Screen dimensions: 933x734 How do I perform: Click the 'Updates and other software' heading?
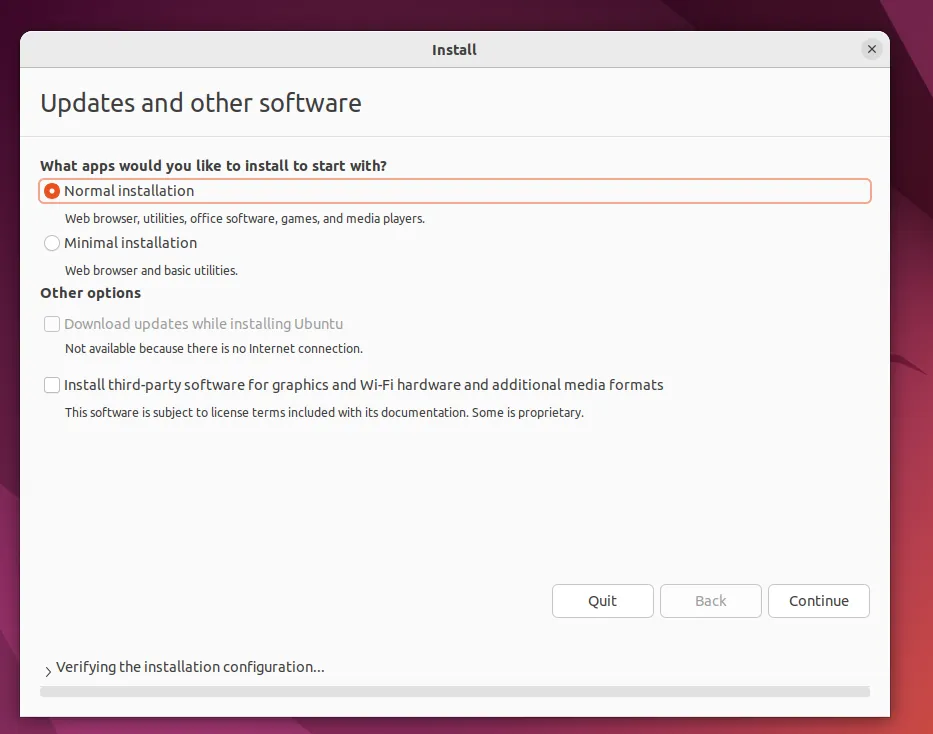(x=201, y=103)
